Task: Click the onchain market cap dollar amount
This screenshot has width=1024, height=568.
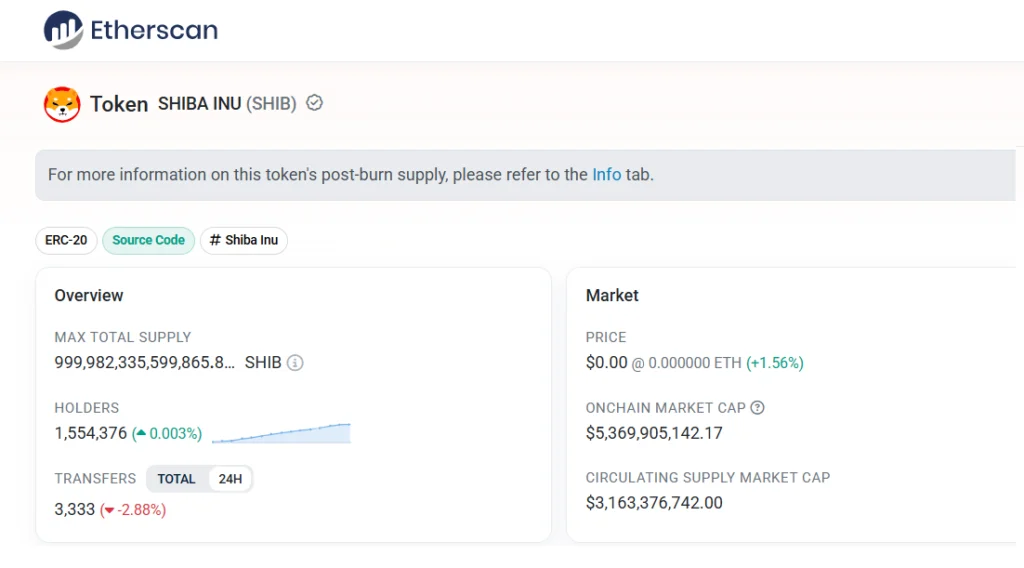Action: [x=654, y=433]
